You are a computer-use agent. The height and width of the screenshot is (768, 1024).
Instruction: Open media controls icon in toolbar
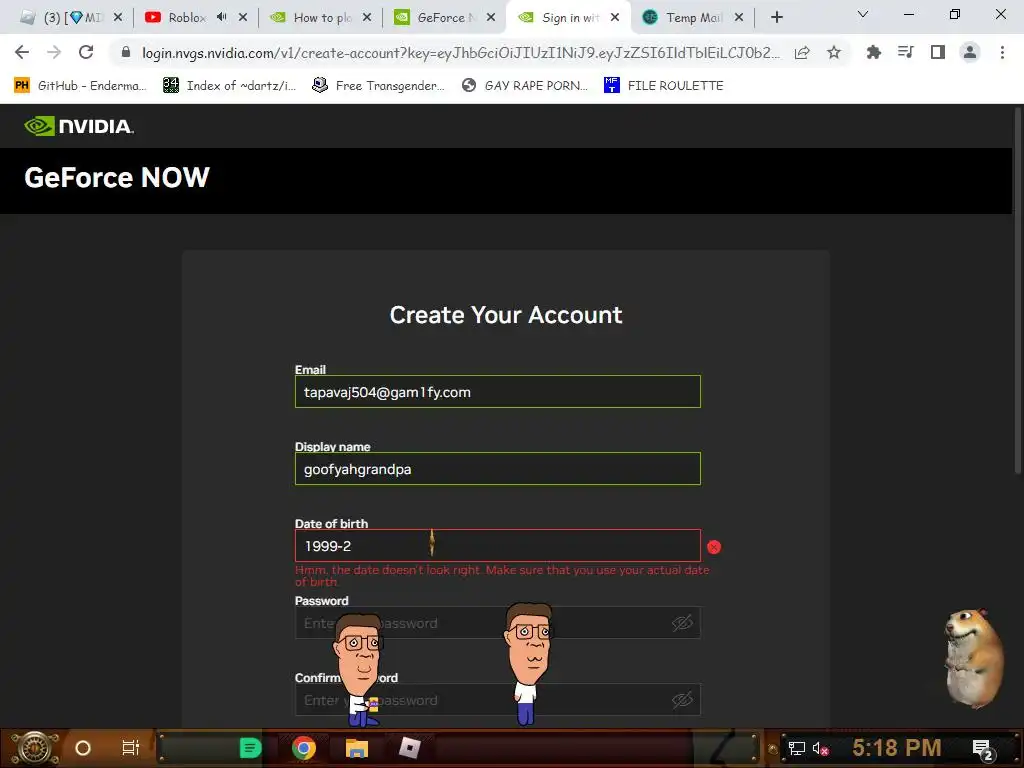(x=905, y=52)
